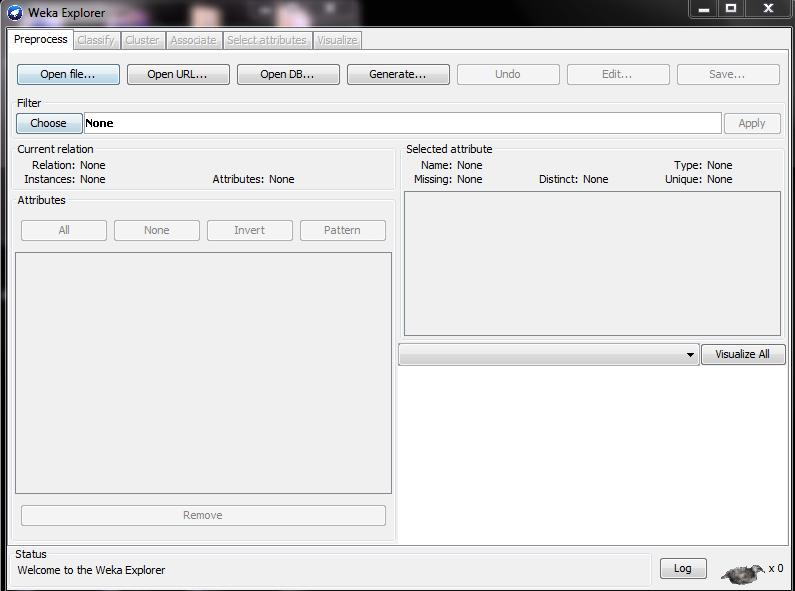Open the Preprocess tab

(41, 40)
